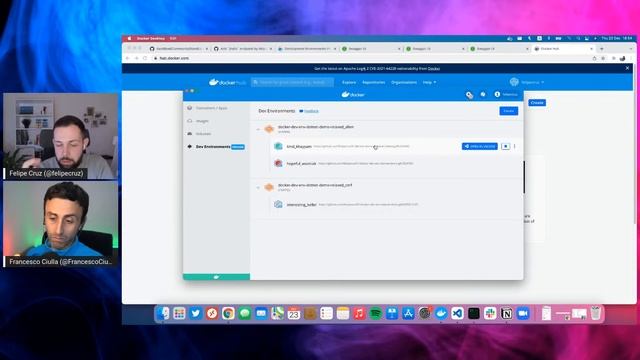Stop the kind_khayyam dev environment
Screen dimensions: 640x360
tap(506, 146)
